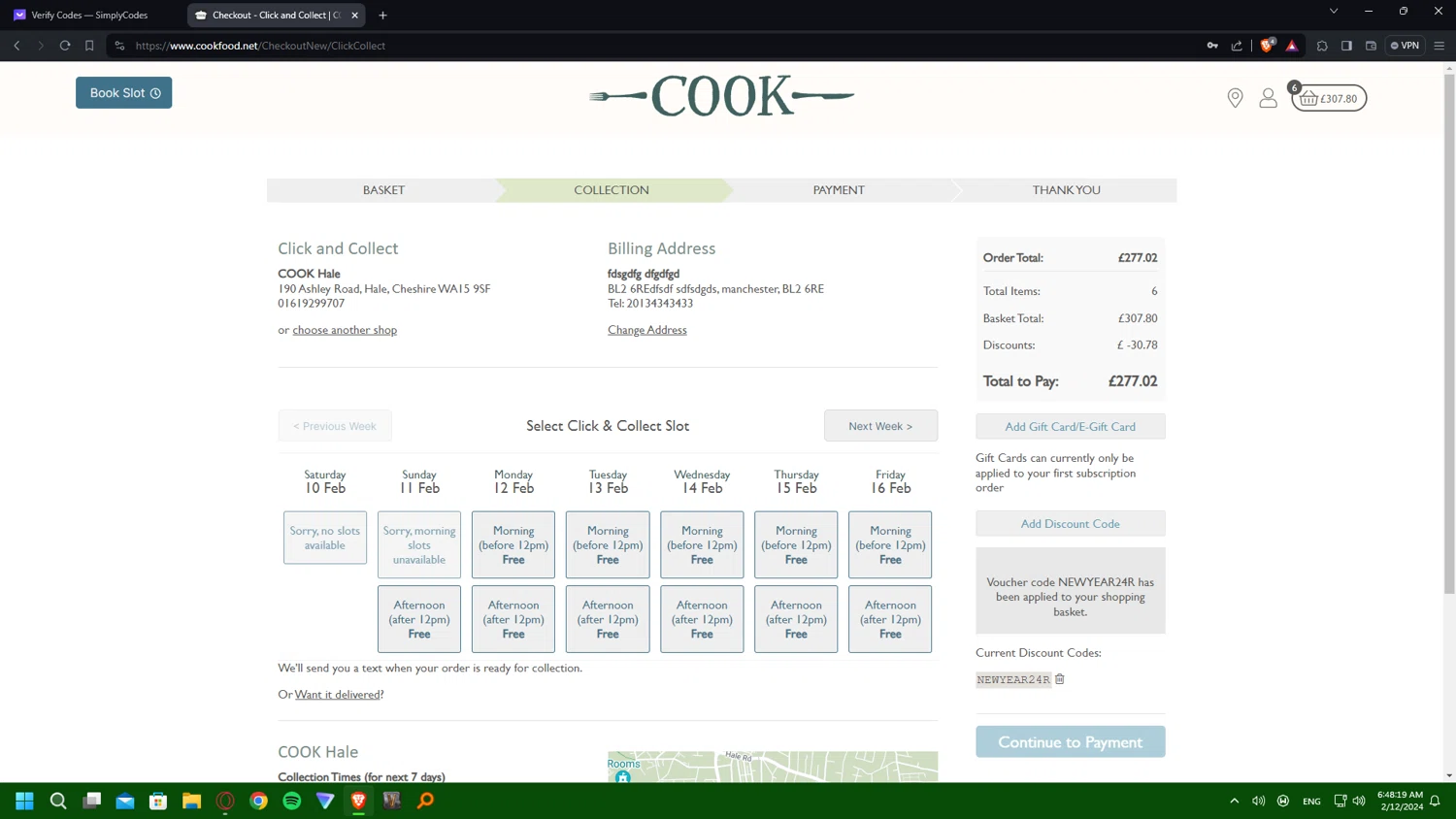Image resolution: width=1456 pixels, height=819 pixels.
Task: Click the browser address bar URL
Action: pos(260,46)
